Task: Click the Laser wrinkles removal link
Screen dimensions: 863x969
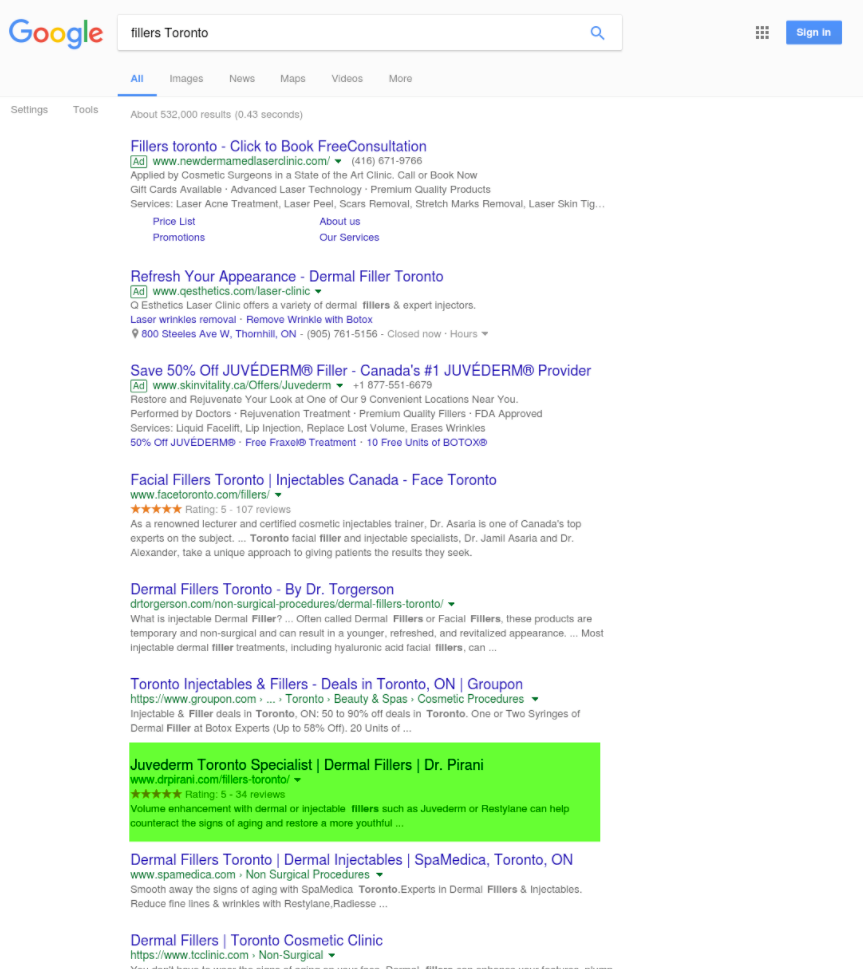Action: (183, 319)
